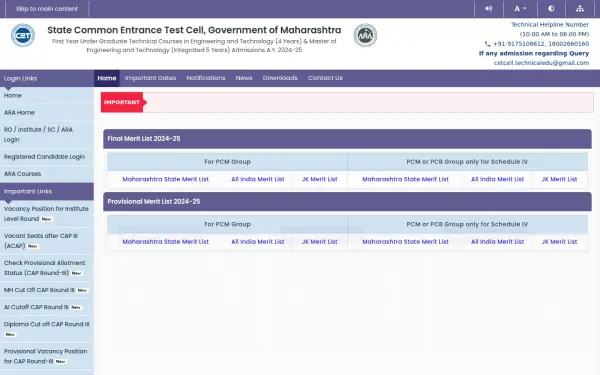Open Provisional PCM Maharashtra State Merit List
The image size is (600, 375).
pyautogui.click(x=166, y=242)
